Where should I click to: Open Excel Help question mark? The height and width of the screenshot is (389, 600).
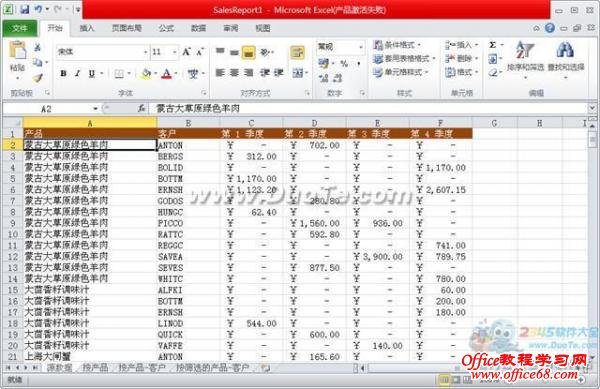(549, 28)
